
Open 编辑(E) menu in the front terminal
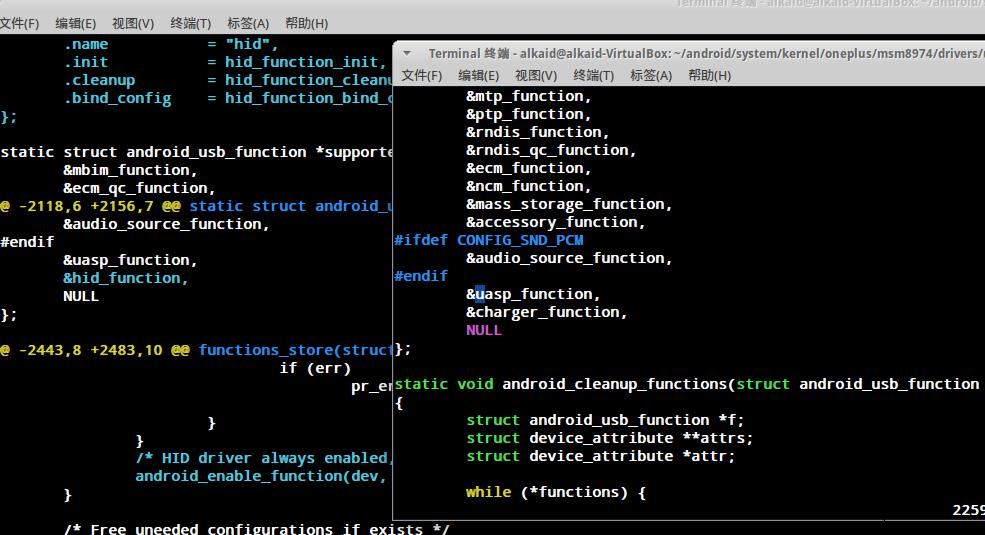click(478, 75)
